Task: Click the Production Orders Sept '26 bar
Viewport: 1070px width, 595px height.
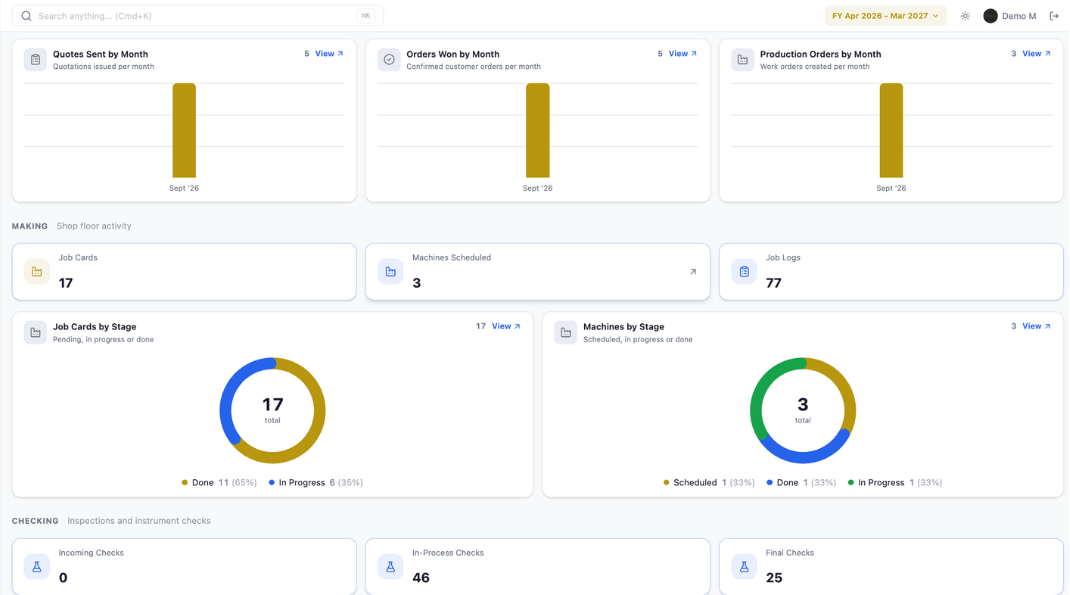Action: (891, 130)
